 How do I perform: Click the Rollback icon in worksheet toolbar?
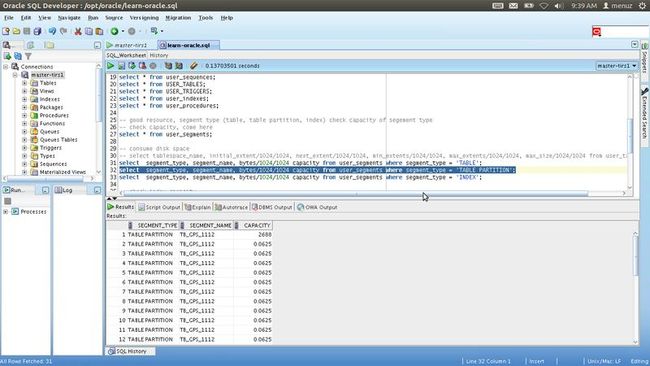coord(142,65)
